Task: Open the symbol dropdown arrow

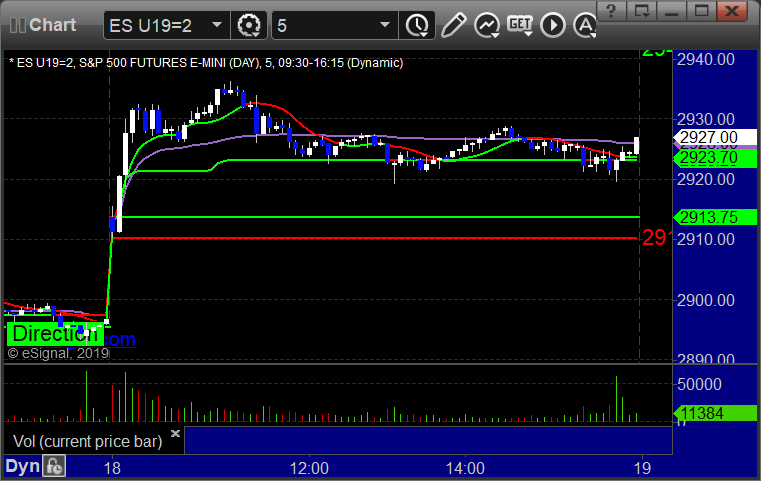Action: tap(217, 25)
